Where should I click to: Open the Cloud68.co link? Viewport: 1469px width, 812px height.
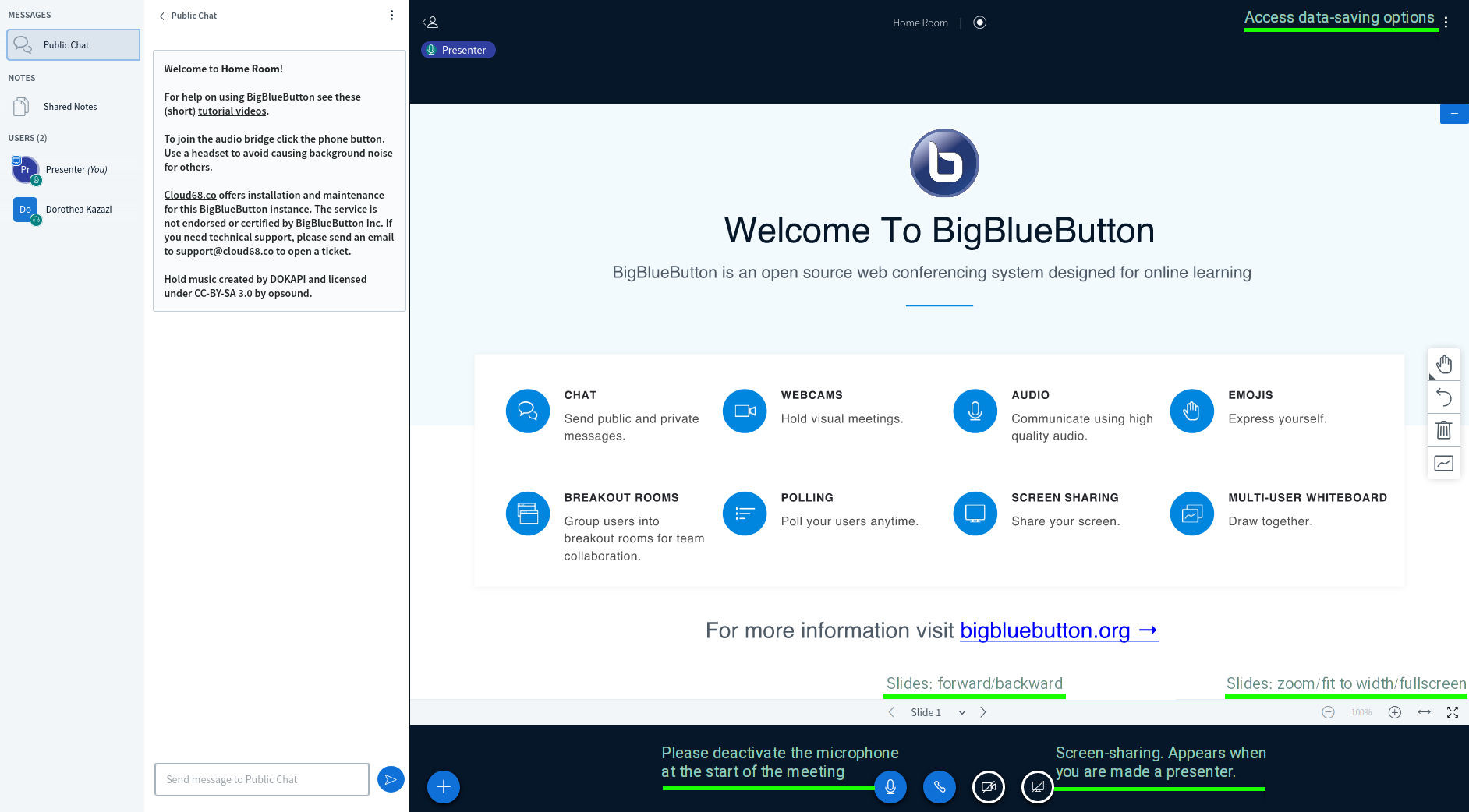pos(189,196)
